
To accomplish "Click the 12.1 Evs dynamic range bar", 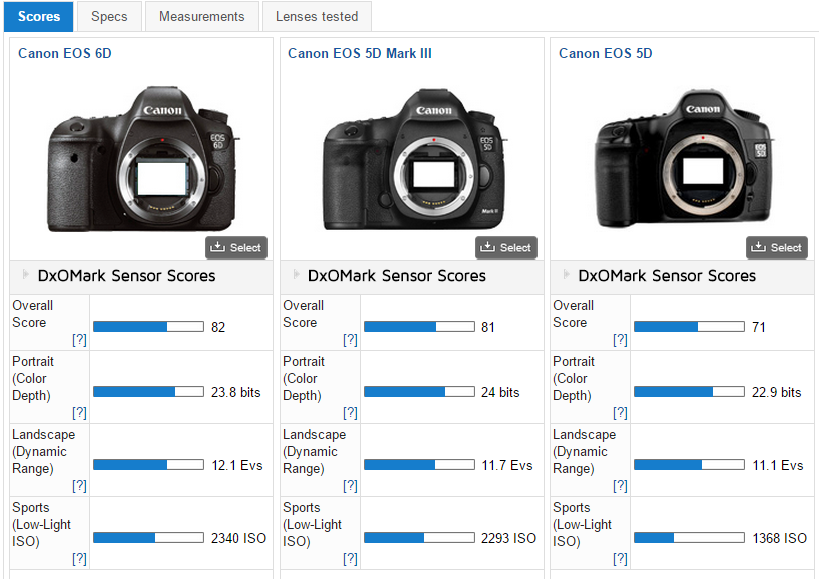I will point(148,465).
